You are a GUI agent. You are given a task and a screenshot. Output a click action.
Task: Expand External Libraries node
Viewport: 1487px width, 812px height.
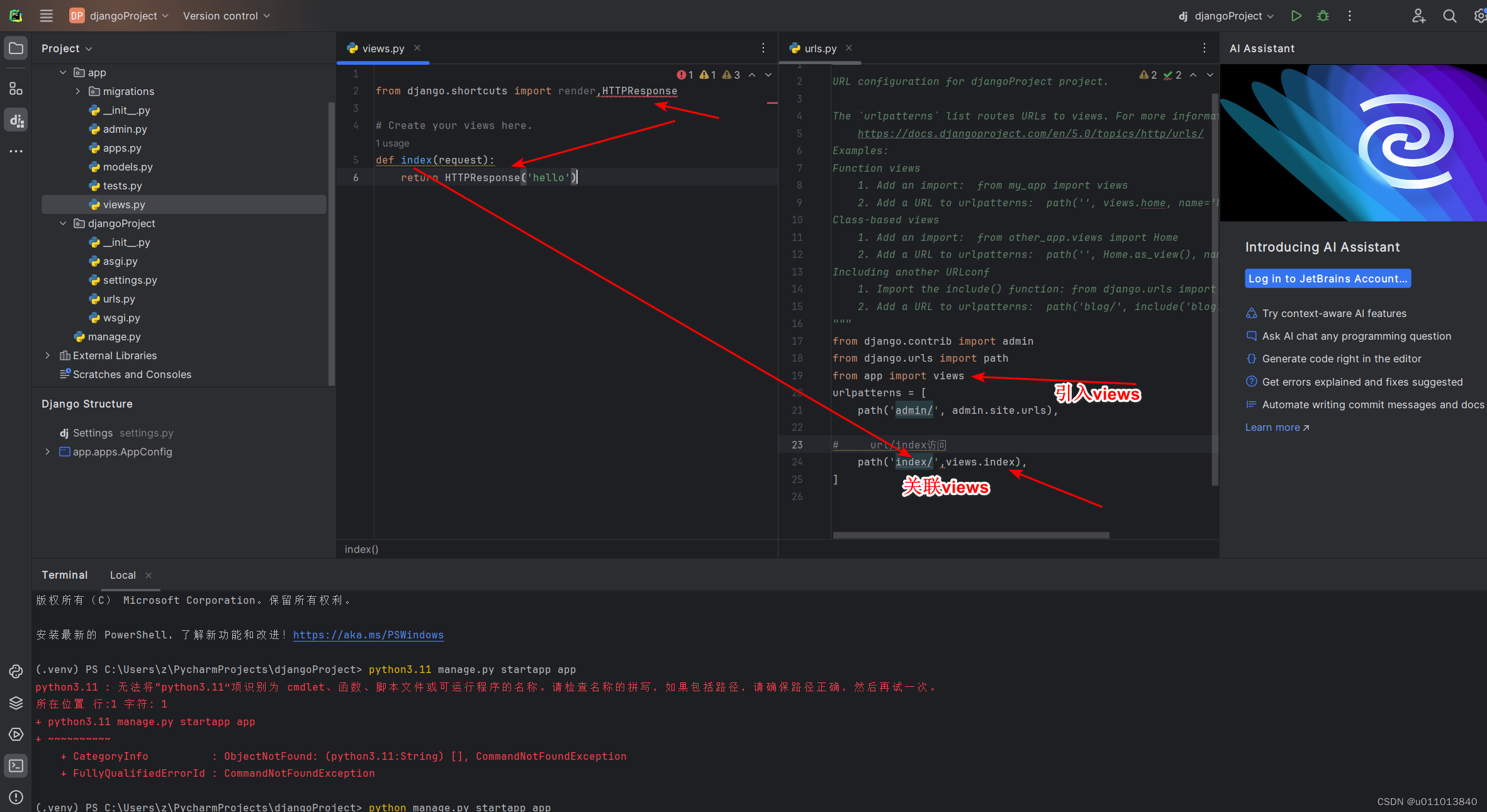(48, 355)
